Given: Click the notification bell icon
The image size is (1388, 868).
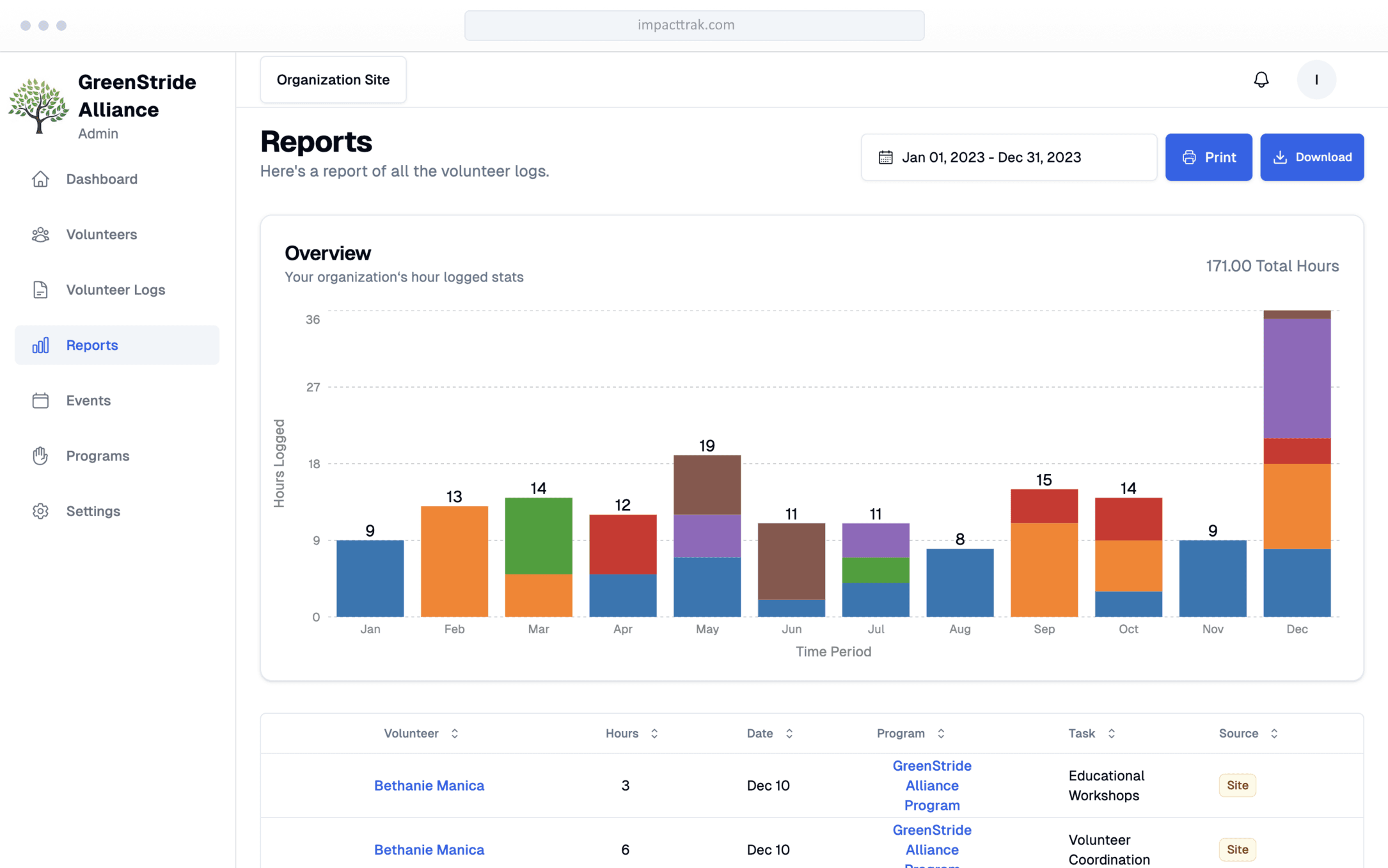Looking at the screenshot, I should [1261, 79].
